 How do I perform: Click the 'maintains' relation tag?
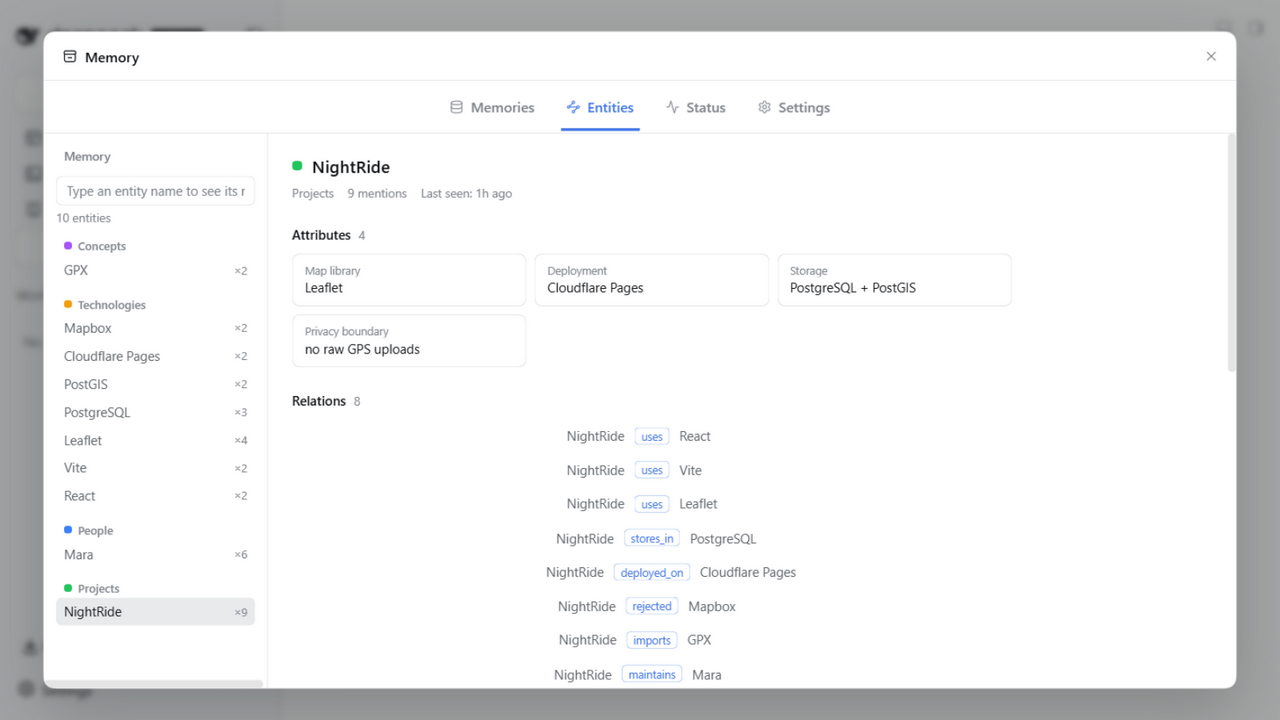click(652, 675)
